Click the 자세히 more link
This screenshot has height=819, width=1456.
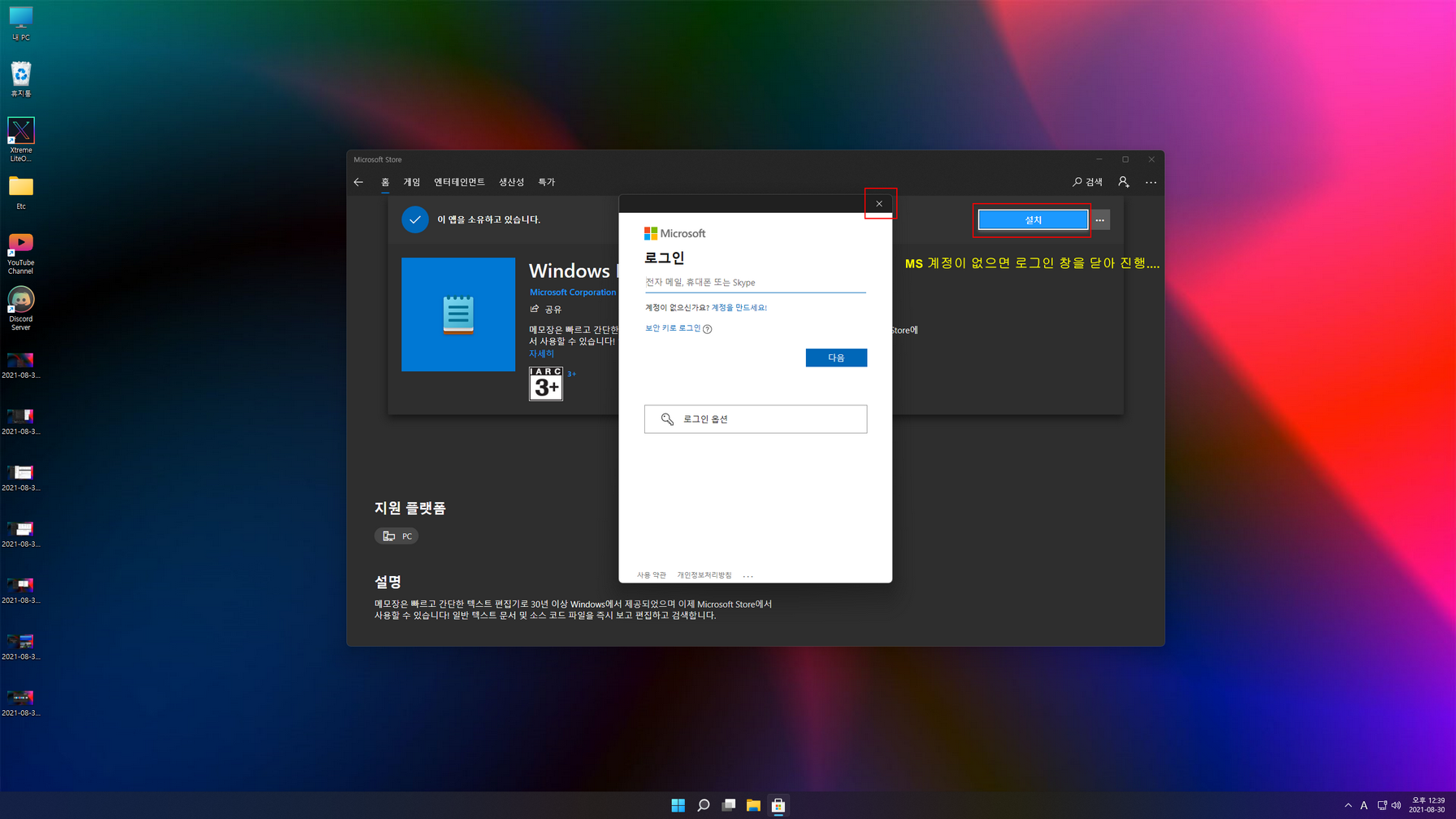[x=542, y=354]
